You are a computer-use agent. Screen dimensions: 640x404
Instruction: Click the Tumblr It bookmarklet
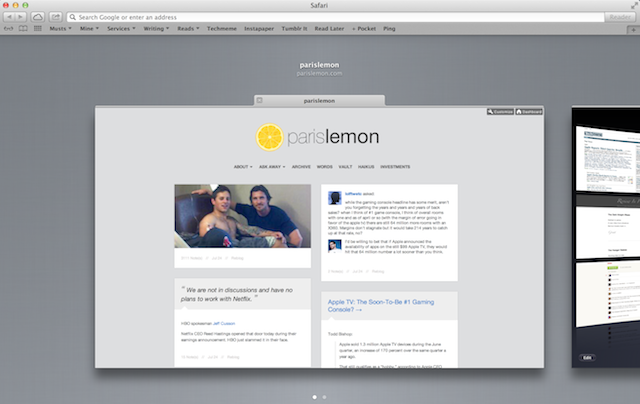(x=294, y=29)
